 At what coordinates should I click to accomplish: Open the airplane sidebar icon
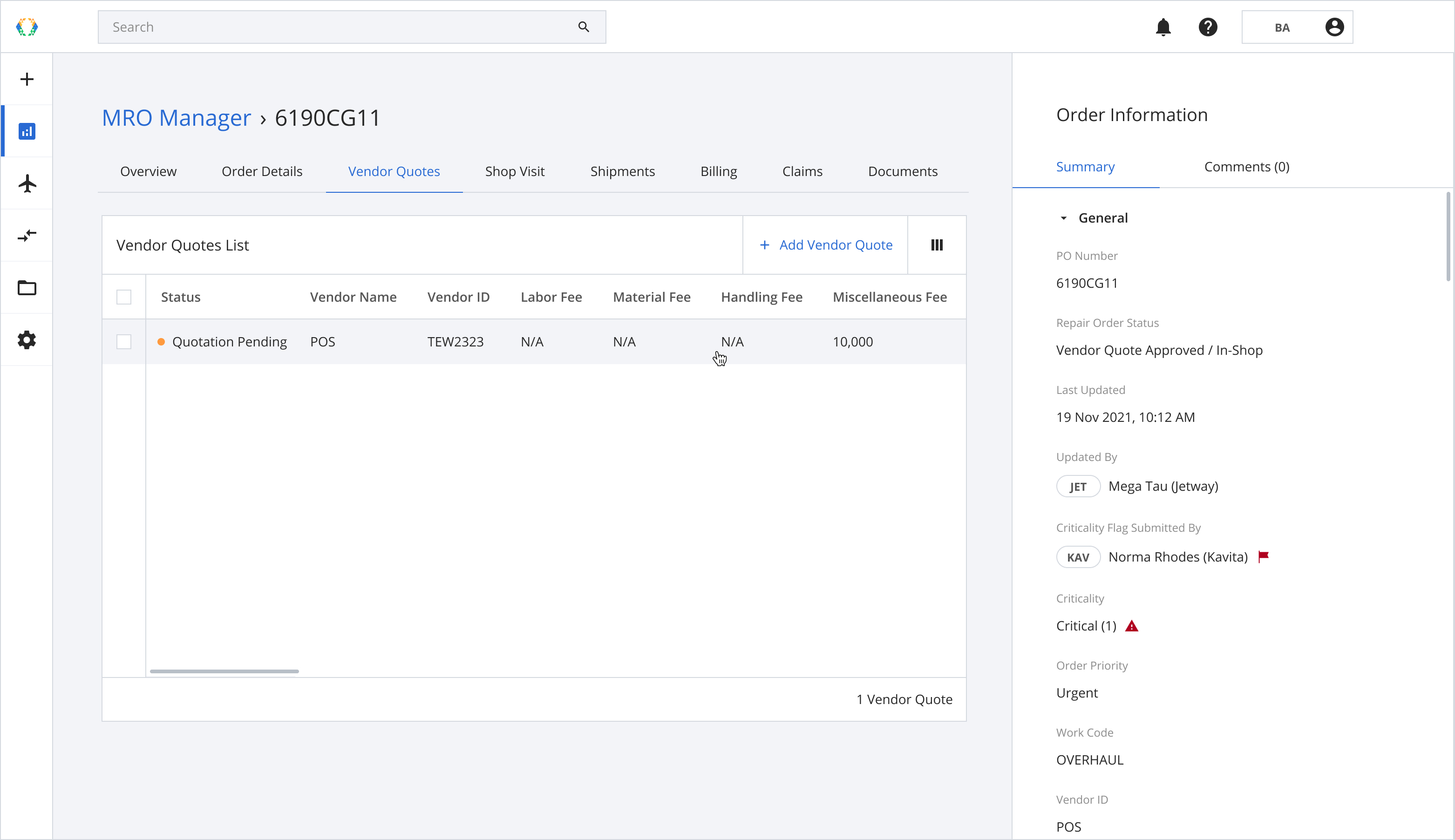point(27,183)
